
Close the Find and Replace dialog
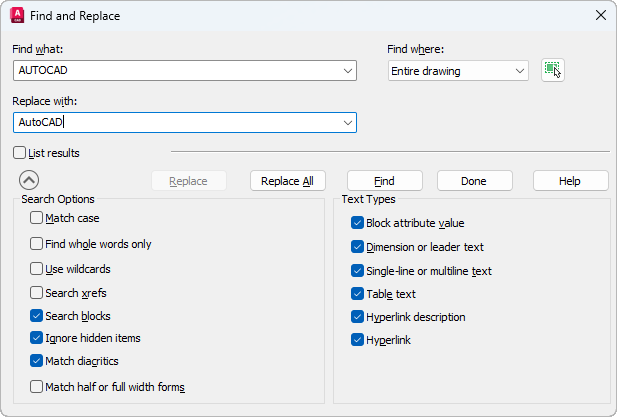coord(600,15)
